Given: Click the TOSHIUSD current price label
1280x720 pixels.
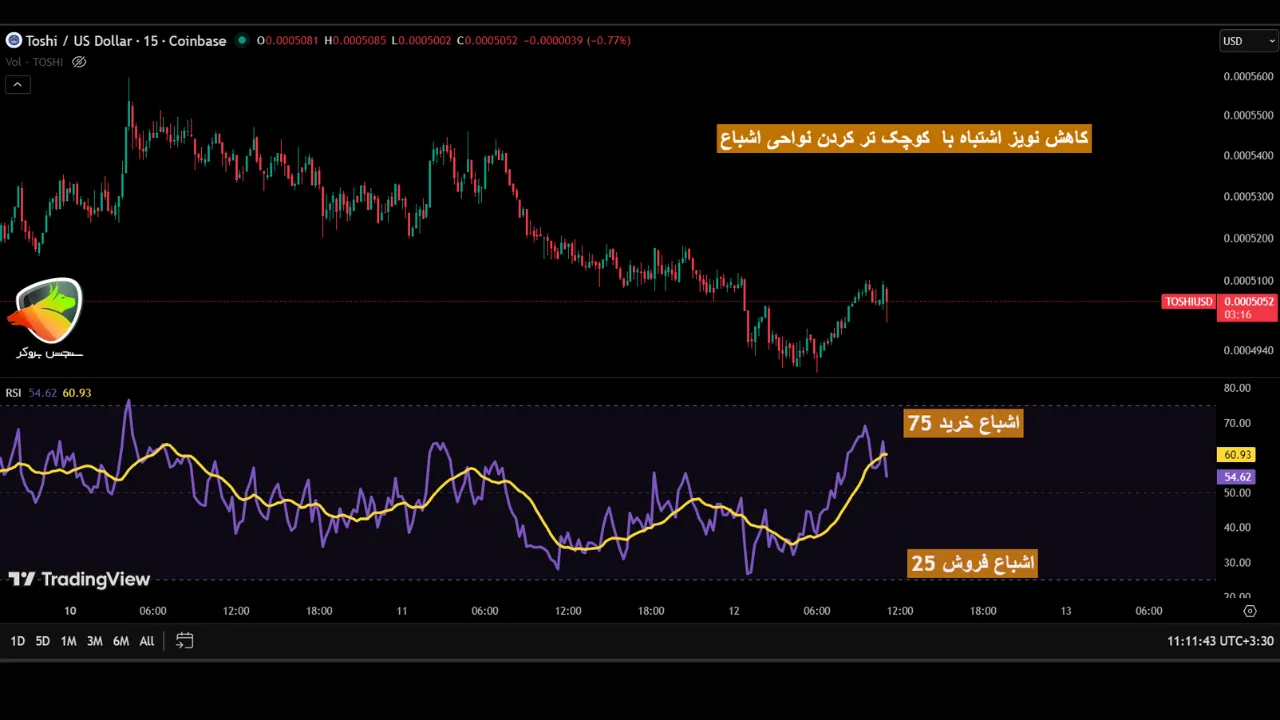Looking at the screenshot, I should coord(1188,302).
